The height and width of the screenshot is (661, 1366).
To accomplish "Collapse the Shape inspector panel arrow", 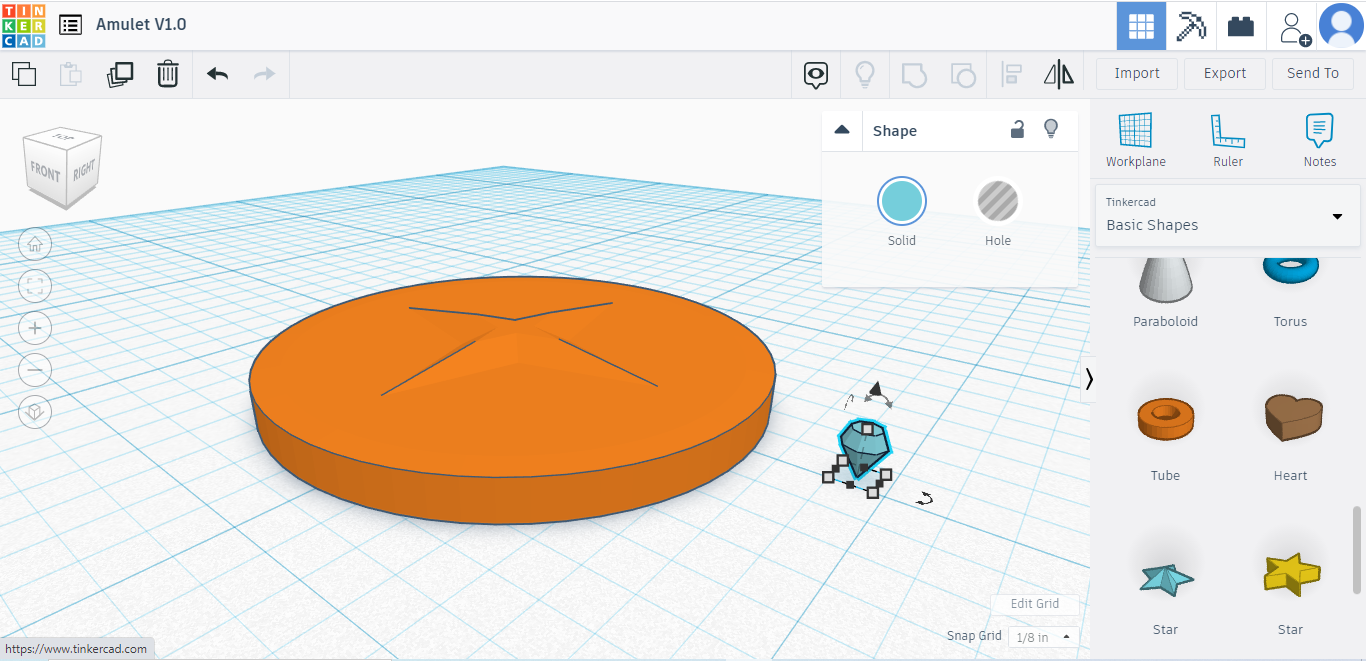I will pyautogui.click(x=842, y=130).
